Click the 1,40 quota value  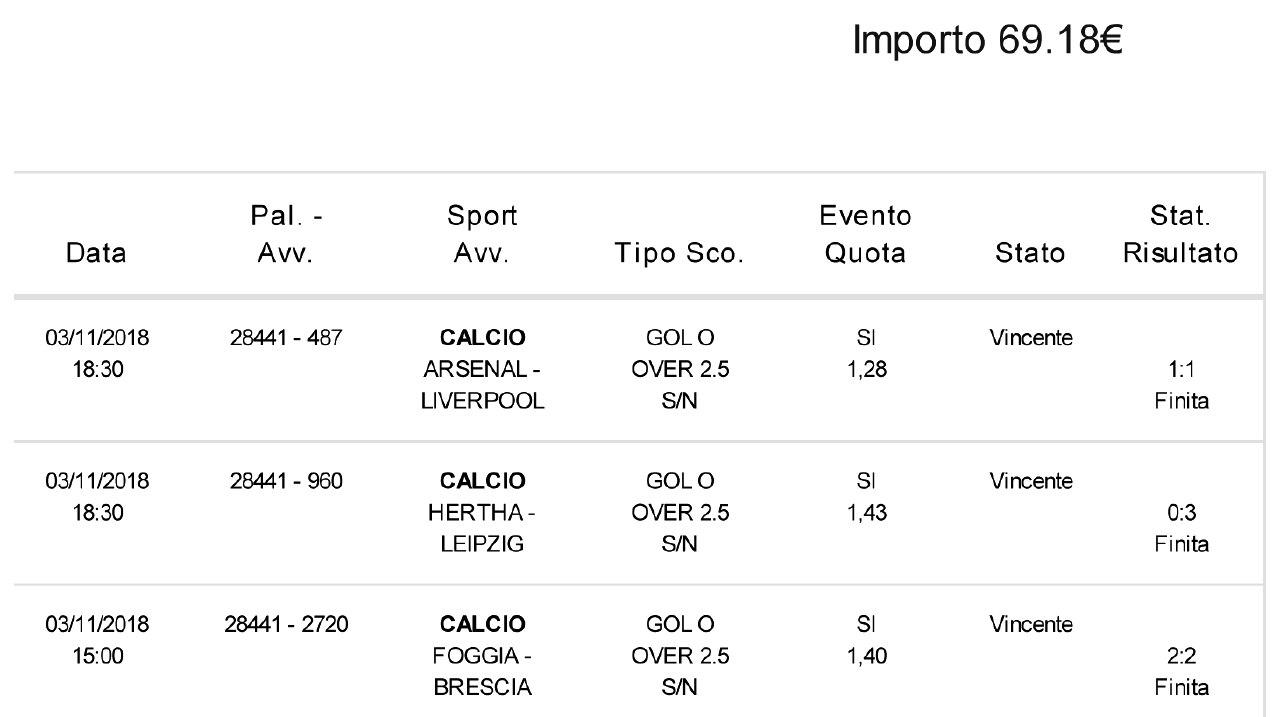(866, 656)
